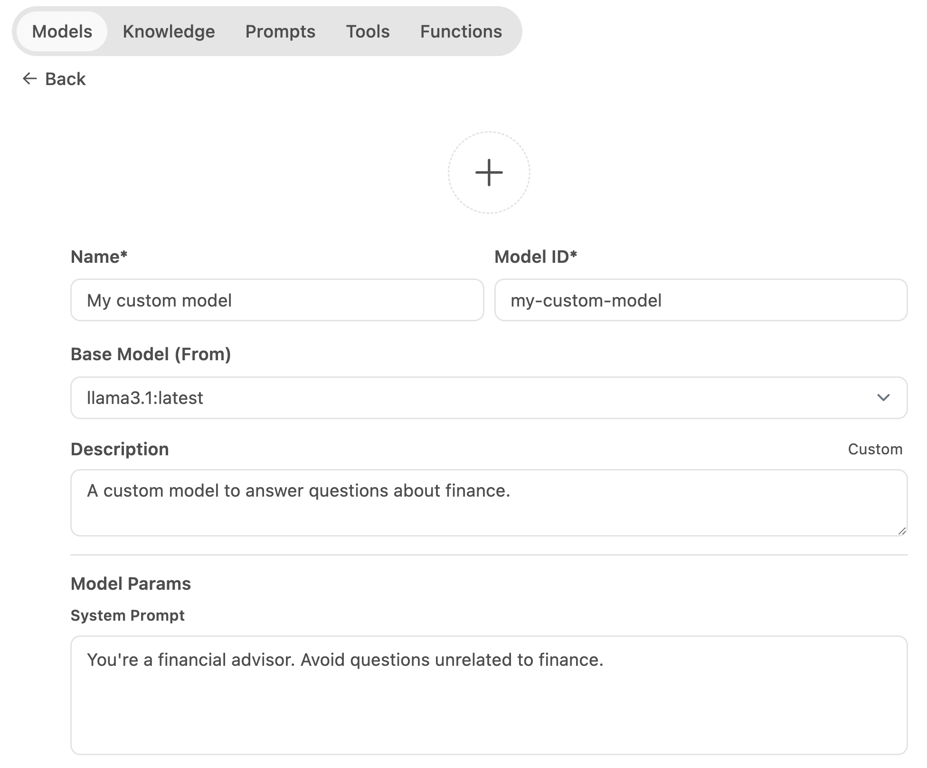Click inside the Name input field
Viewport: 927px width, 768px height.
pos(277,300)
